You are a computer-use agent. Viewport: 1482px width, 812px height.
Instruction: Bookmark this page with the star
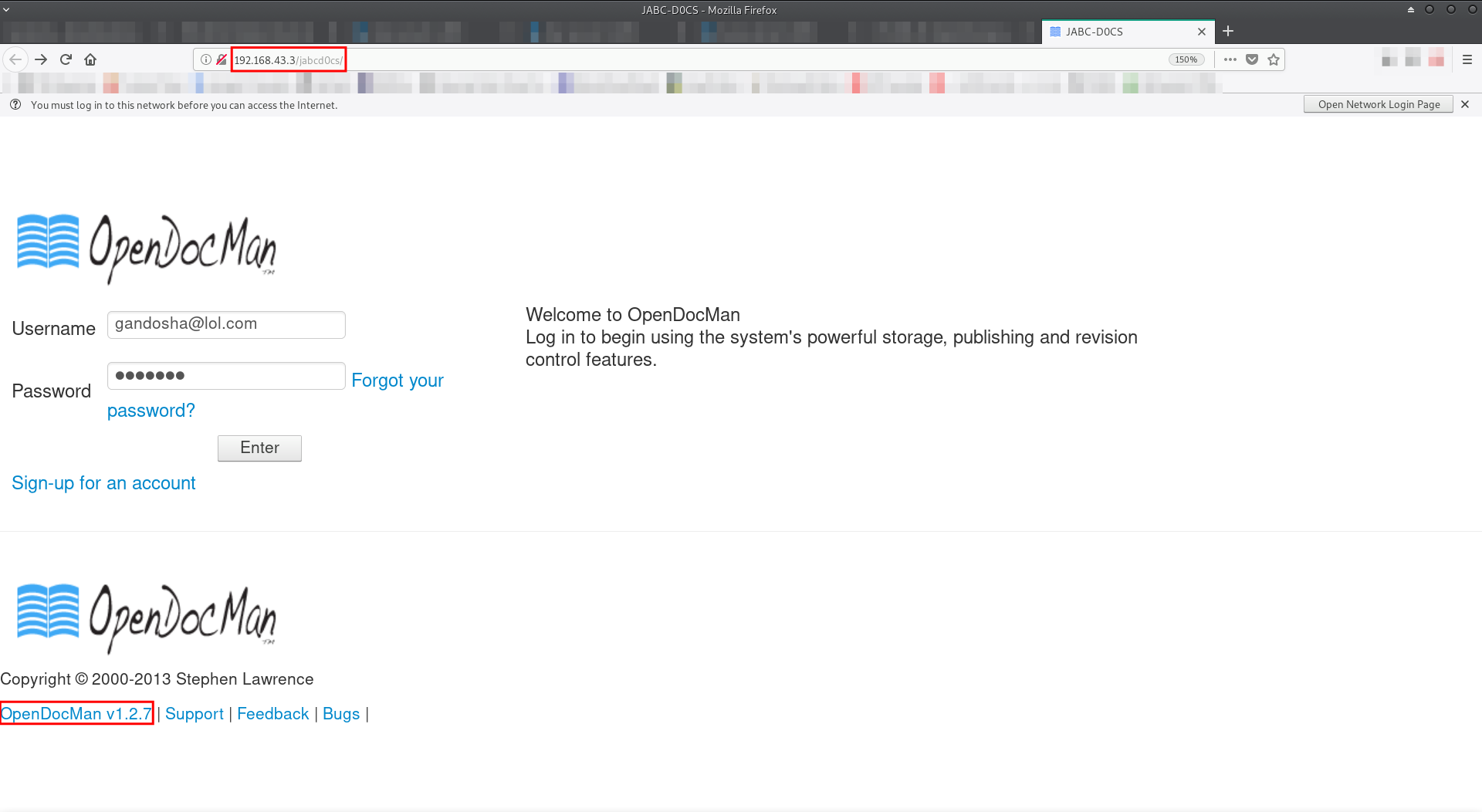(x=1274, y=59)
